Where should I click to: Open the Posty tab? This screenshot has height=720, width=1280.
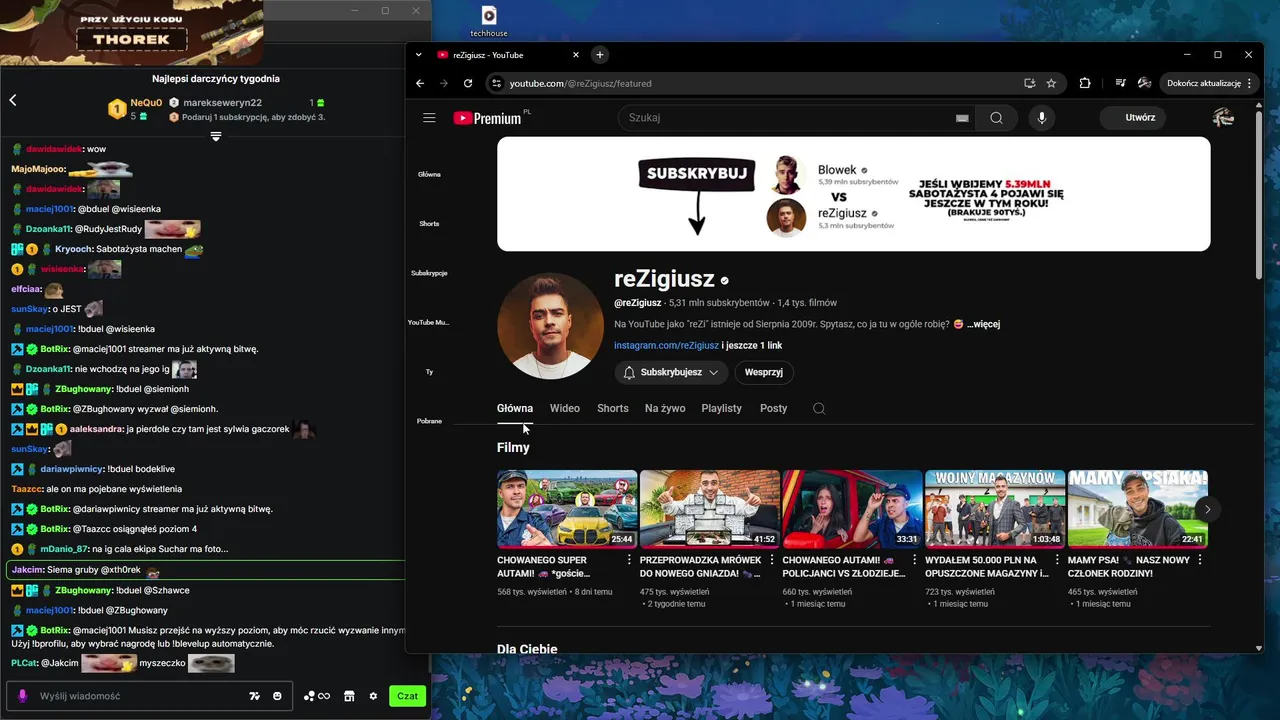(773, 408)
